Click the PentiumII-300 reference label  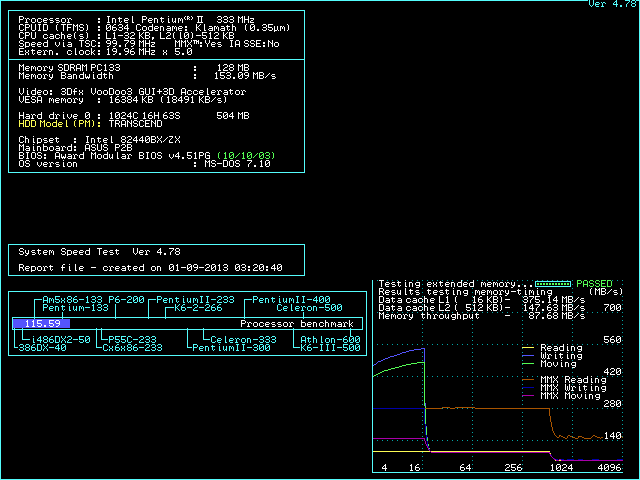point(231,348)
